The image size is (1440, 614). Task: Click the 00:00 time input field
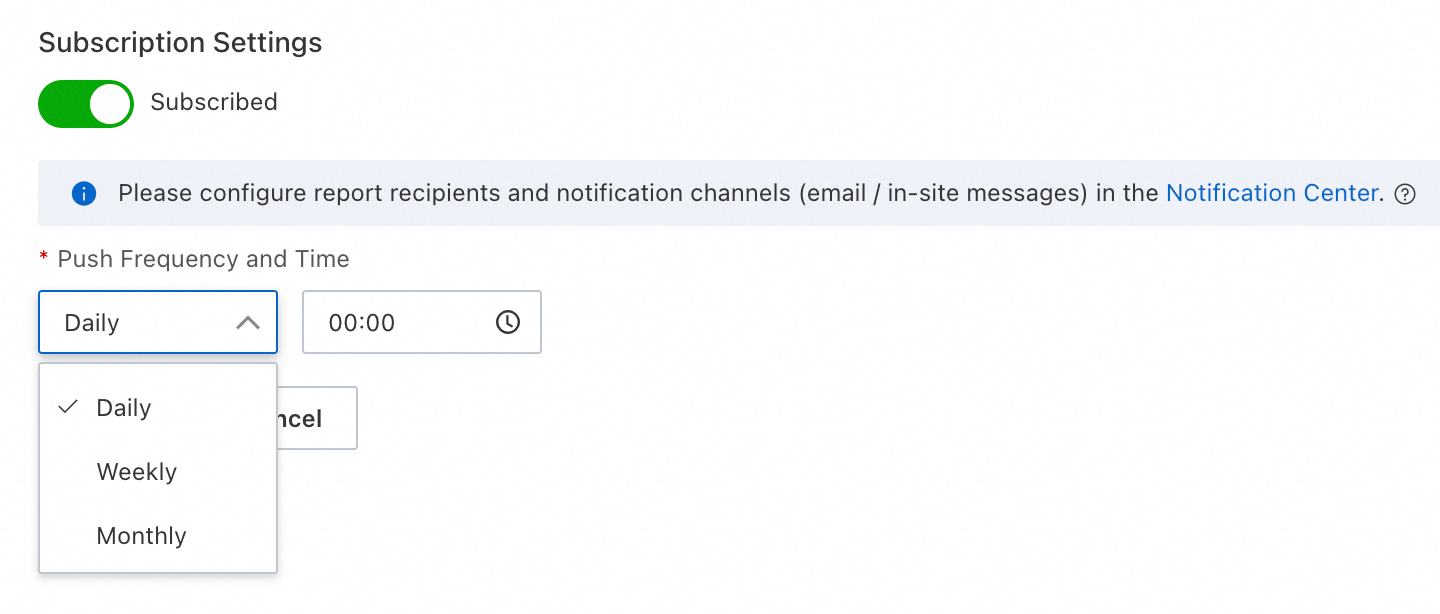pyautogui.click(x=422, y=322)
